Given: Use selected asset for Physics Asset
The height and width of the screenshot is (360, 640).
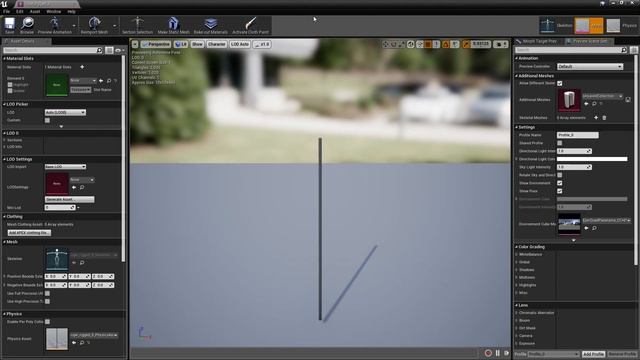Looking at the screenshot, I should 74,342.
